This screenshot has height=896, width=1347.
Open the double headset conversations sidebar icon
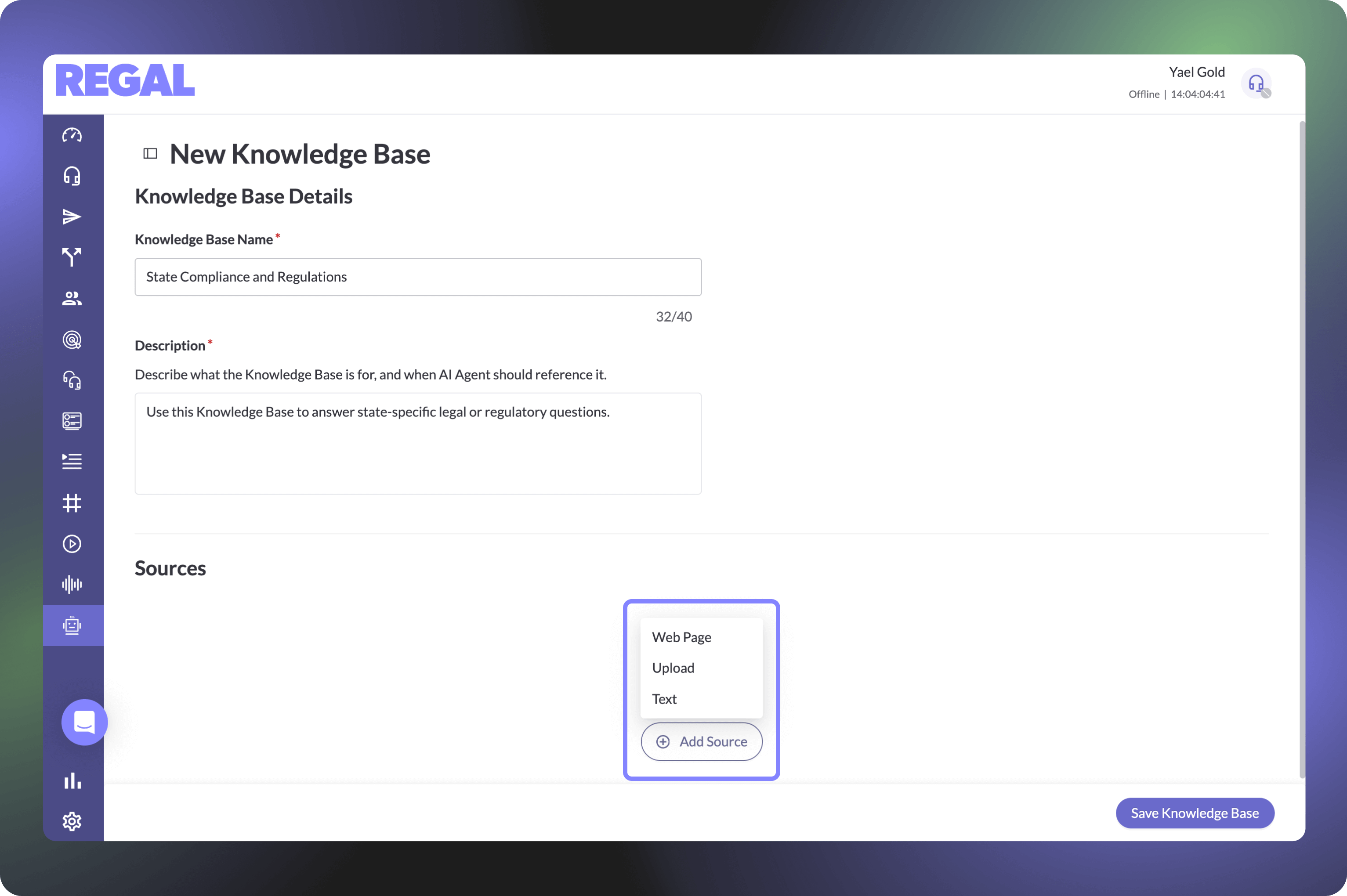point(72,380)
